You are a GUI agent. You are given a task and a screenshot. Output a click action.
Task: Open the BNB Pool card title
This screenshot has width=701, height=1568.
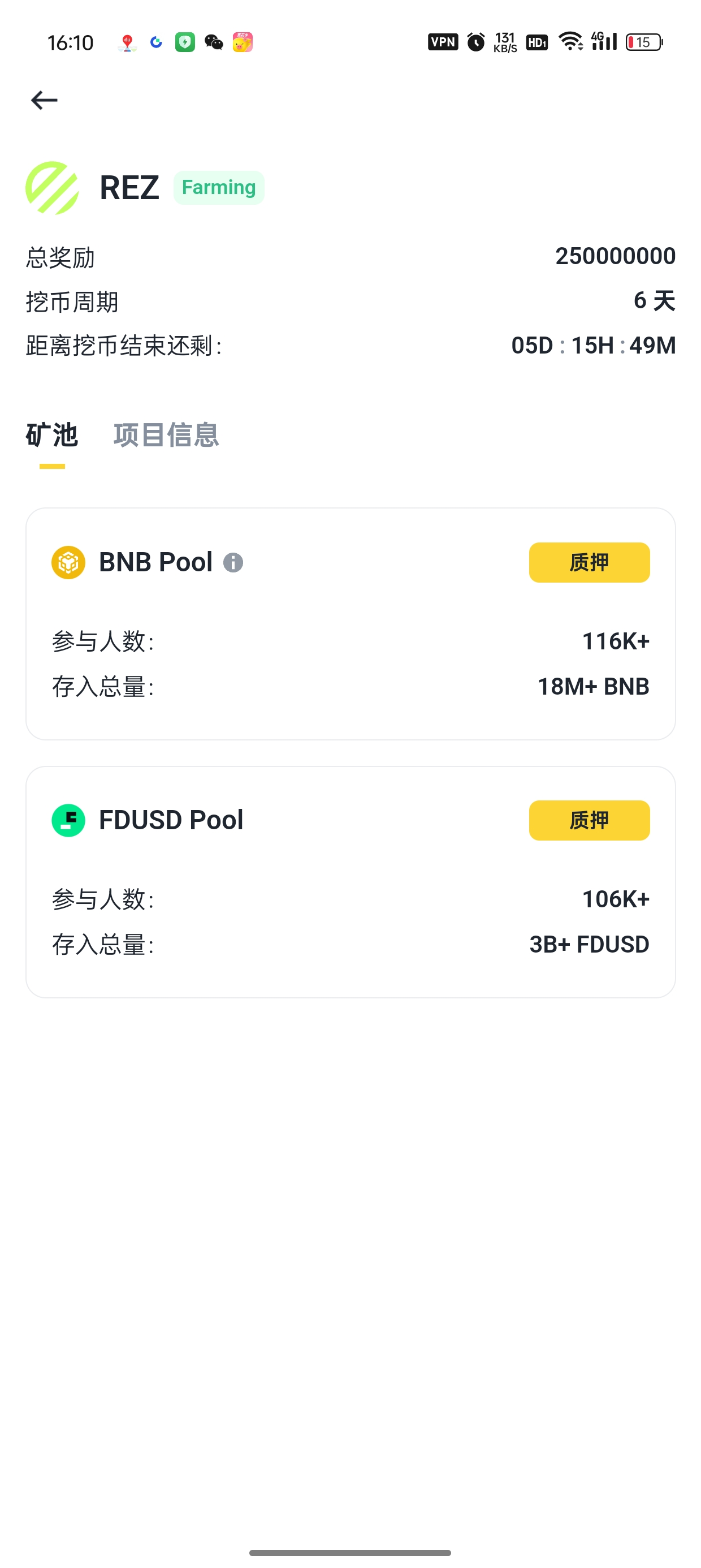(156, 562)
